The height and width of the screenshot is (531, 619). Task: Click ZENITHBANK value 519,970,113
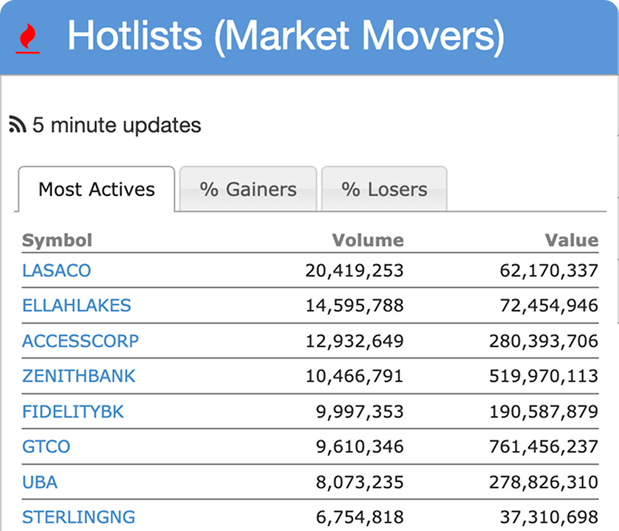544,376
